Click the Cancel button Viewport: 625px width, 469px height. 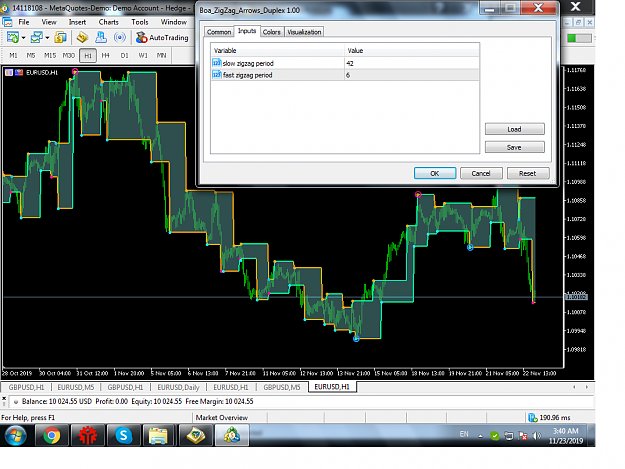point(481,173)
